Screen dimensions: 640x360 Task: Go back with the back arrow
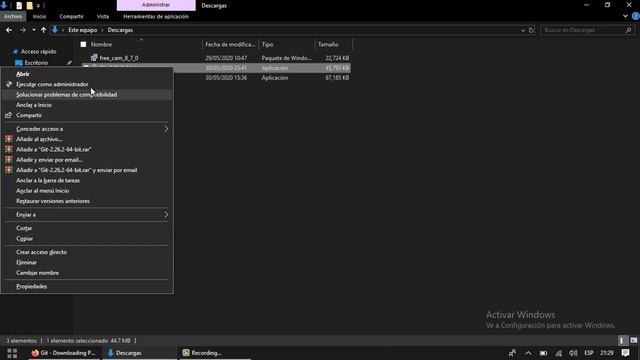pyautogui.click(x=9, y=30)
